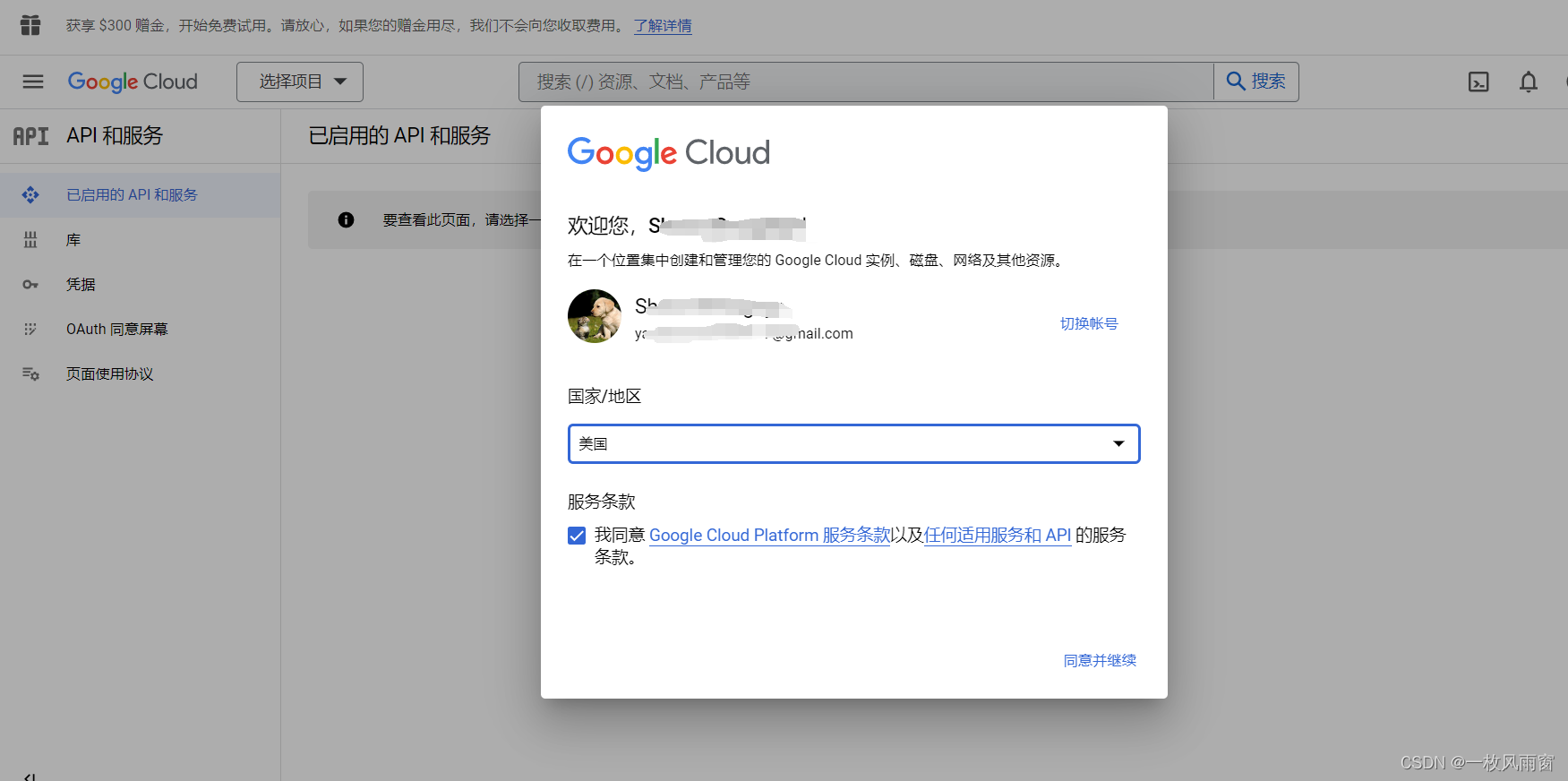Click the 服务条款 heading in the dialog
The height and width of the screenshot is (781, 1568).
click(x=602, y=502)
